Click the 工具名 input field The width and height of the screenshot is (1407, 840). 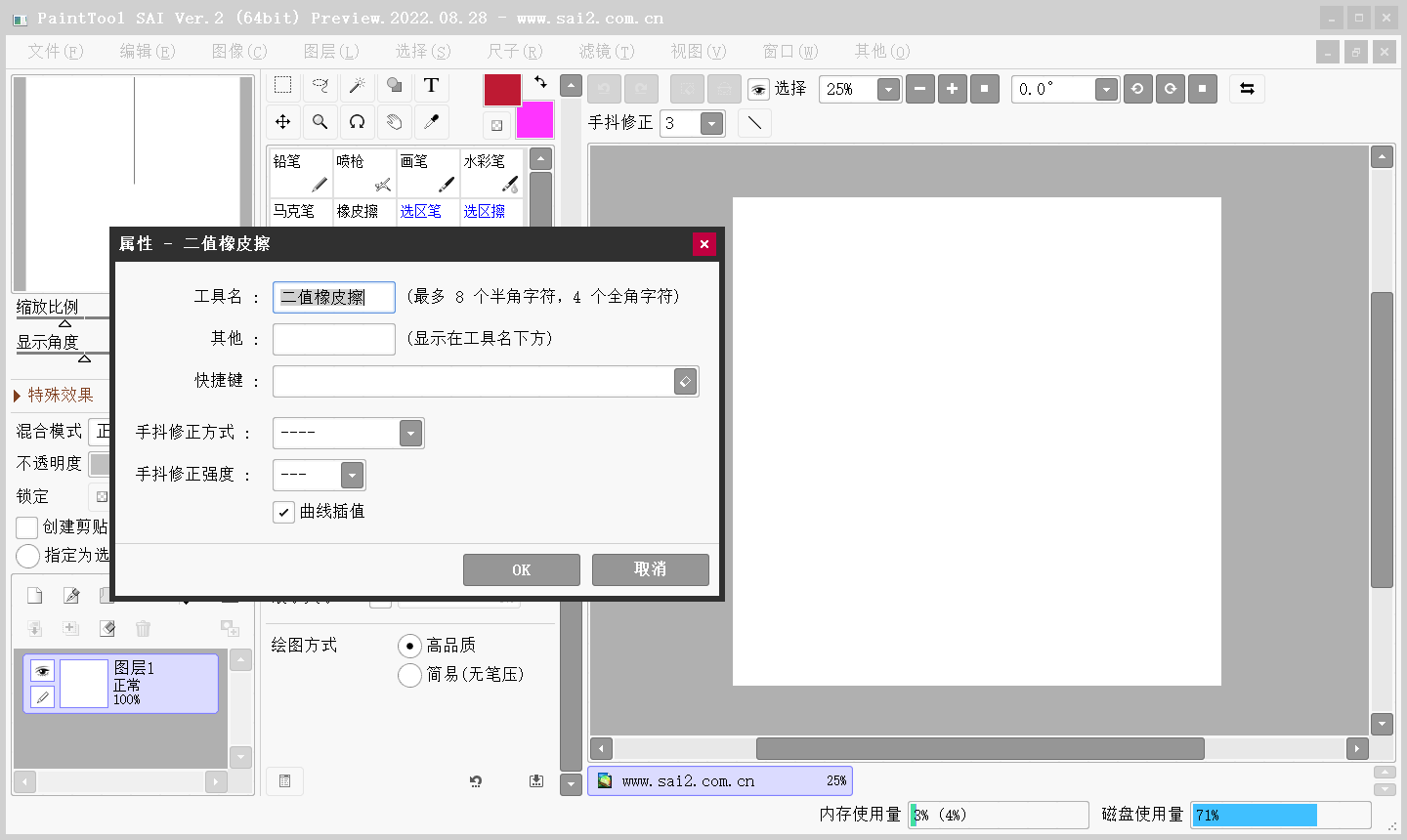[334, 298]
